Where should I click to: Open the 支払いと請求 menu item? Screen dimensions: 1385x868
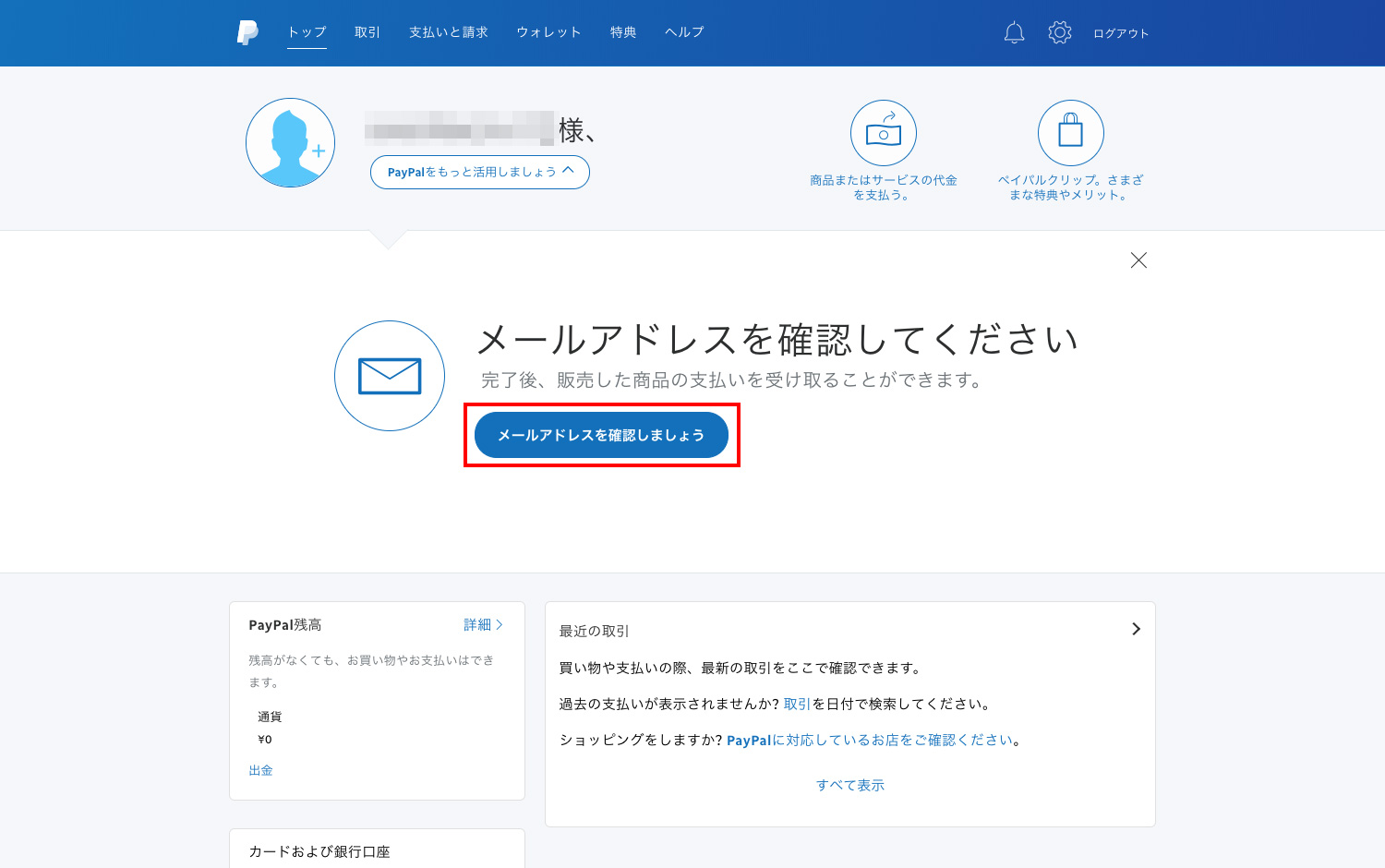449,32
